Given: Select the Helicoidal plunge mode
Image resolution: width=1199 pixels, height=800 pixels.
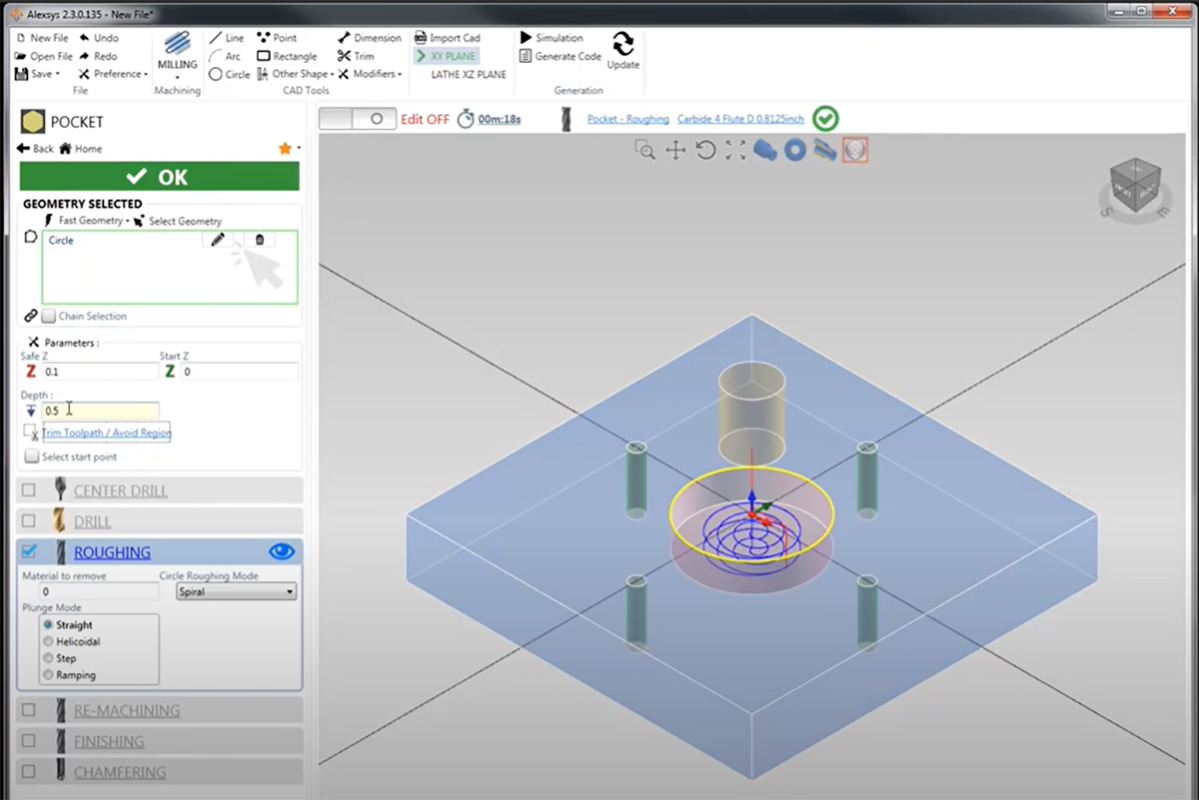Looking at the screenshot, I should pos(48,642).
